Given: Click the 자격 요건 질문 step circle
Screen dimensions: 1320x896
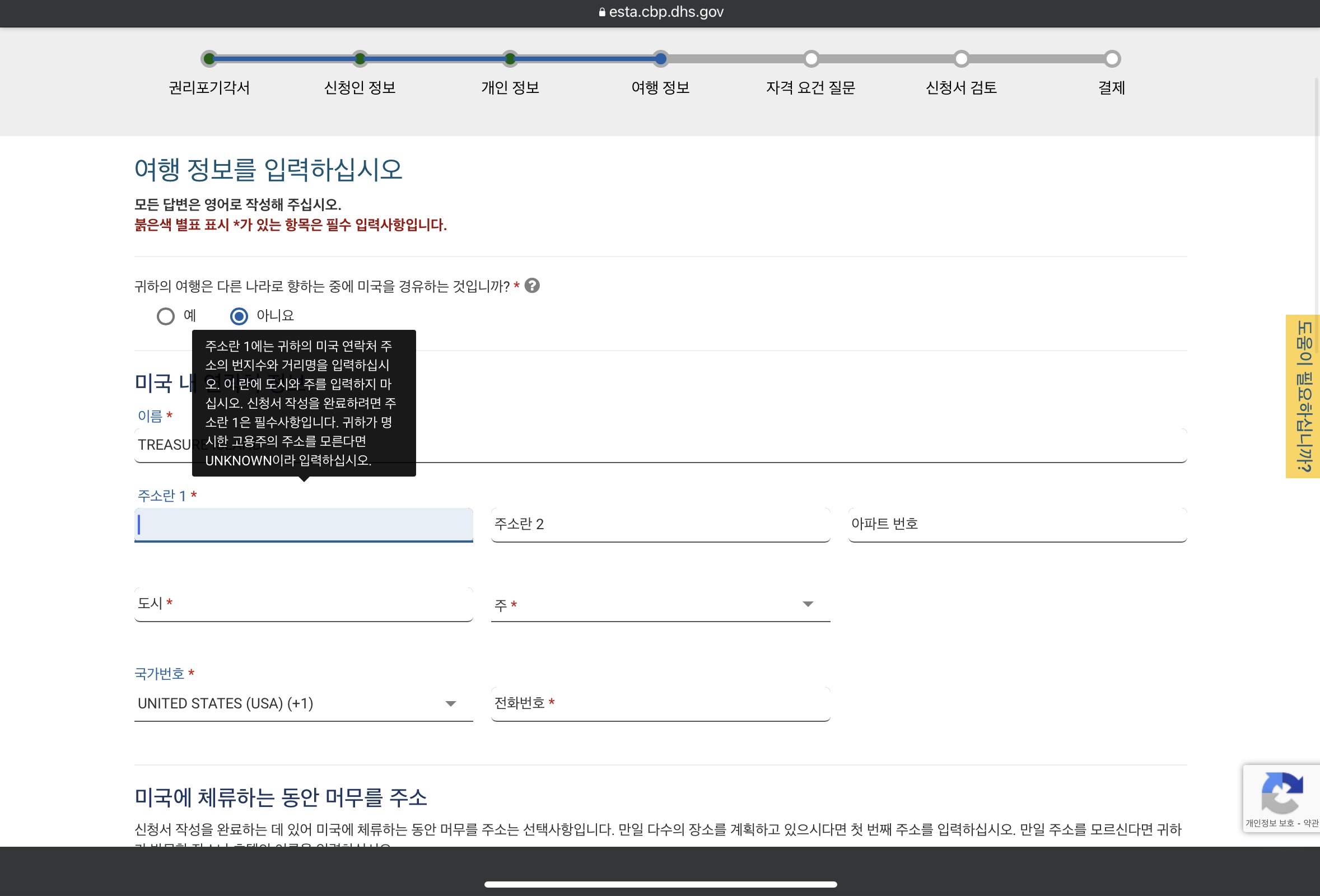Looking at the screenshot, I should [x=811, y=58].
